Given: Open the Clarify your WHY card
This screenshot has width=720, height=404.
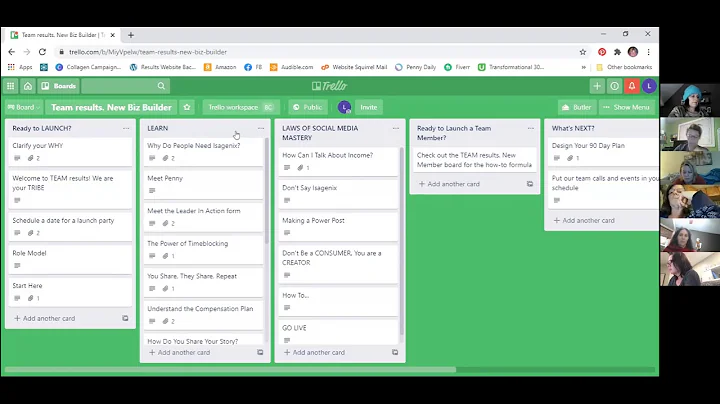Looking at the screenshot, I should (70, 152).
